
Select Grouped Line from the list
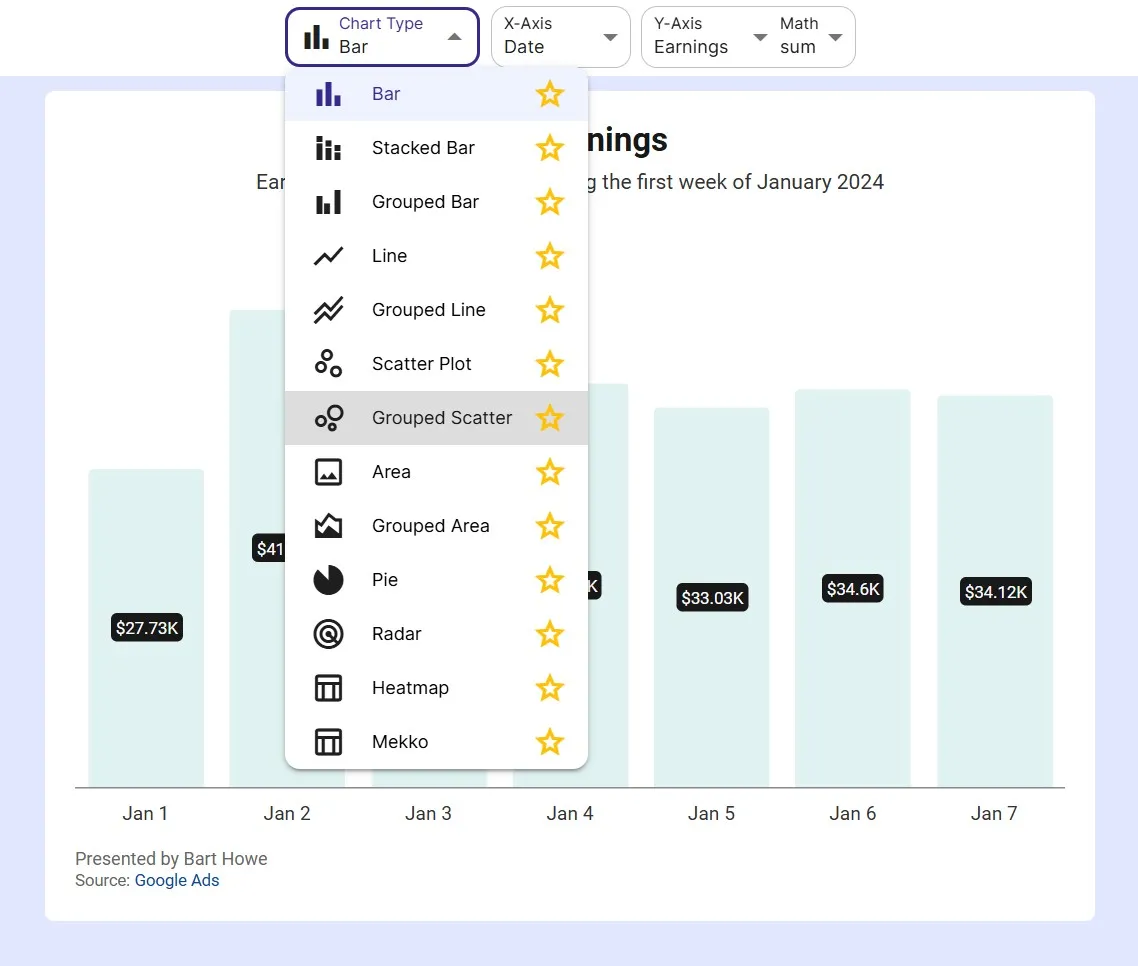click(x=428, y=310)
